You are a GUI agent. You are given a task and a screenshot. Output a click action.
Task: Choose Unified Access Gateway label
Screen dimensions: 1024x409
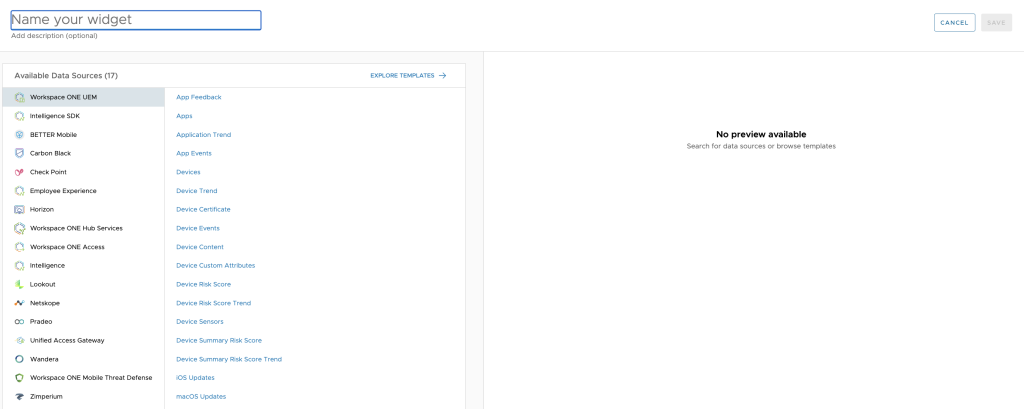[67, 340]
